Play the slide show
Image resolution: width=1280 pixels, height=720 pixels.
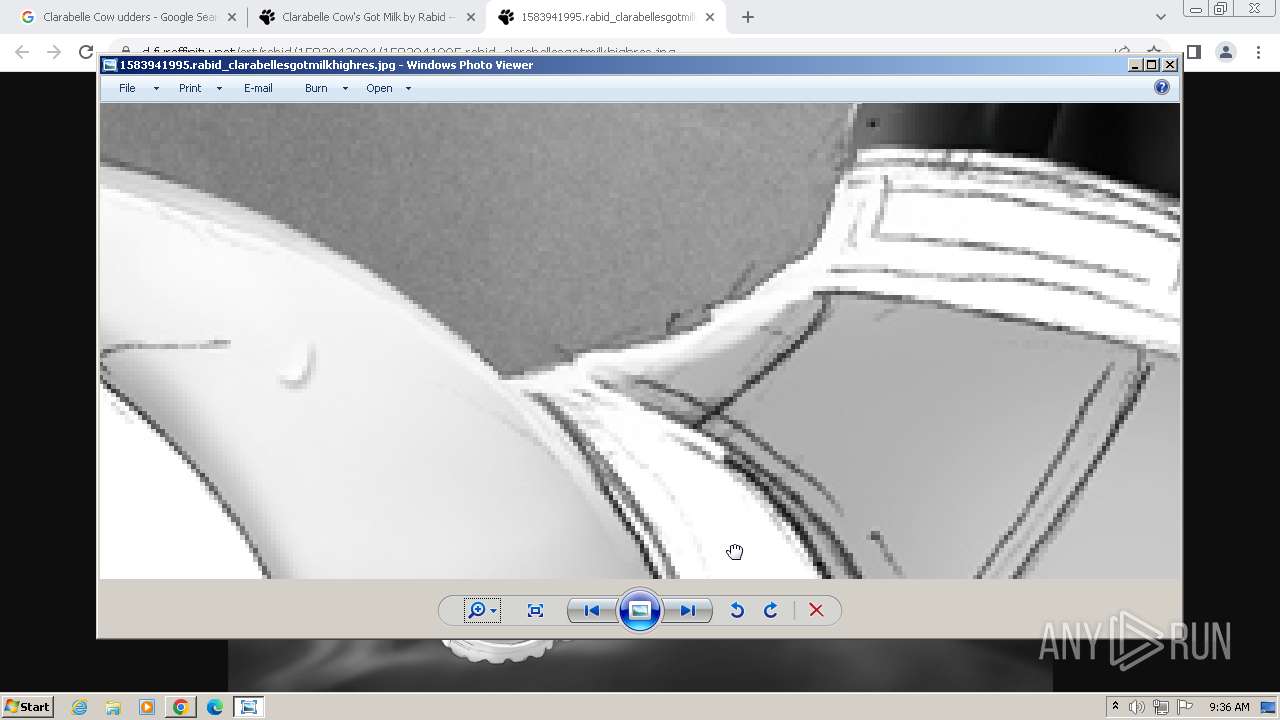(640, 610)
